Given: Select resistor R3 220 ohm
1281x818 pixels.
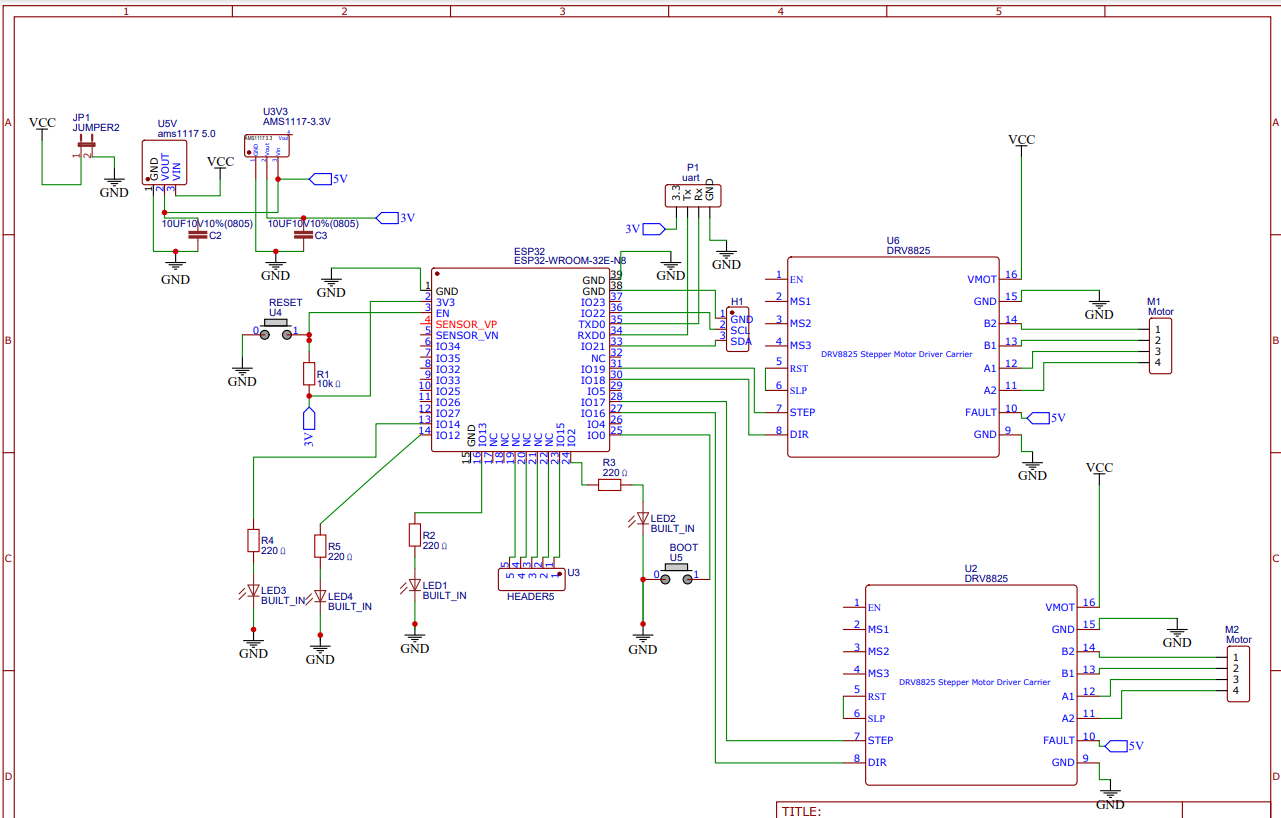Looking at the screenshot, I should click(x=609, y=485).
